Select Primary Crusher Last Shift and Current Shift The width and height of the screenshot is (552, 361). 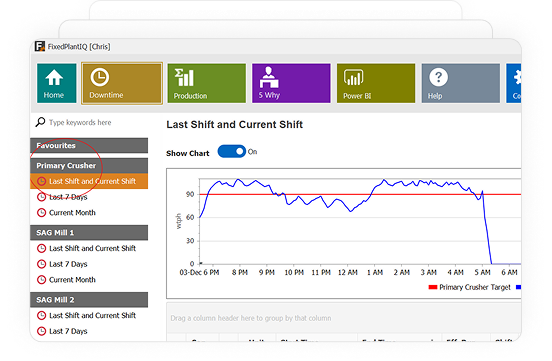click(89, 181)
